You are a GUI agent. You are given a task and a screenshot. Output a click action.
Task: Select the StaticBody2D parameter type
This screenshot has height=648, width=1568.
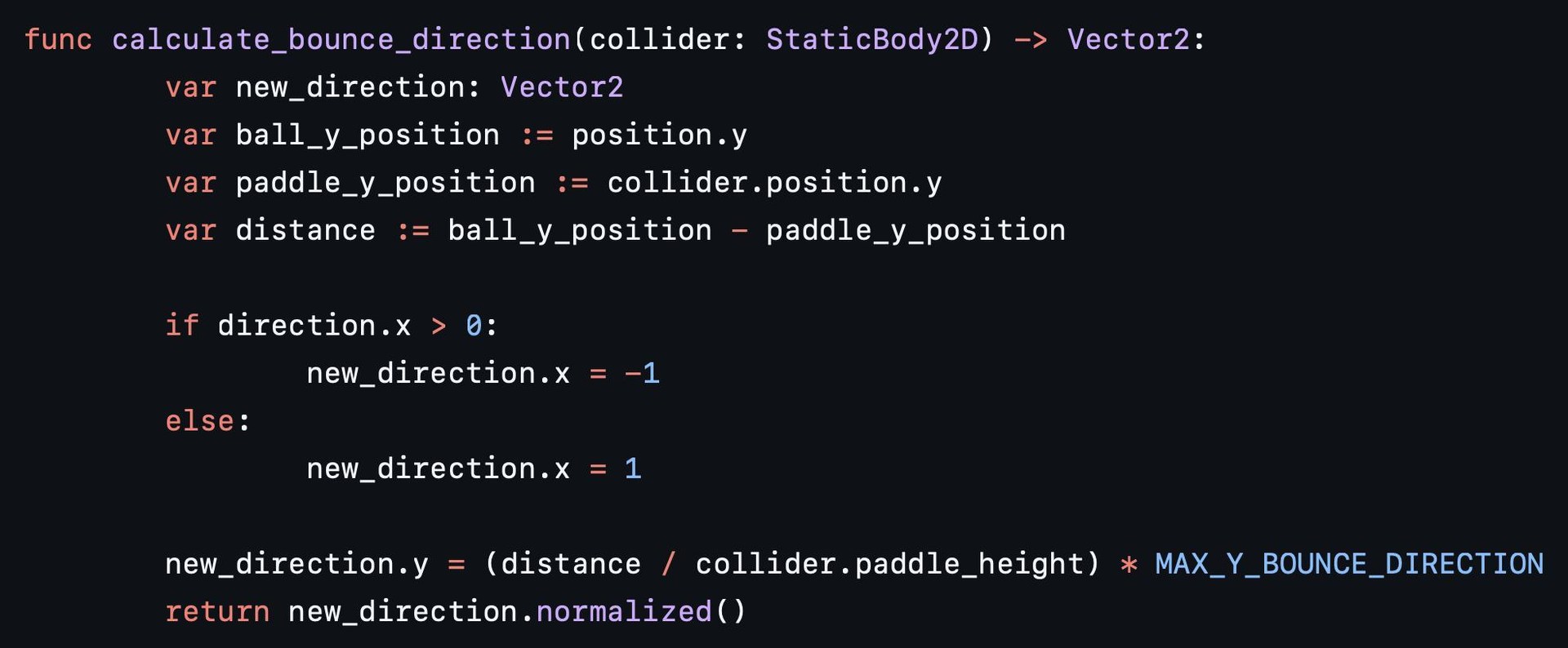[x=871, y=39]
